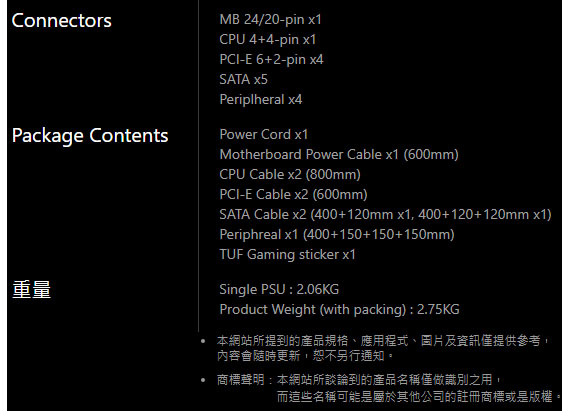This screenshot has height=411, width=570.
Task: Select the CPU 4+4-pin x1 line
Action: coord(268,39)
